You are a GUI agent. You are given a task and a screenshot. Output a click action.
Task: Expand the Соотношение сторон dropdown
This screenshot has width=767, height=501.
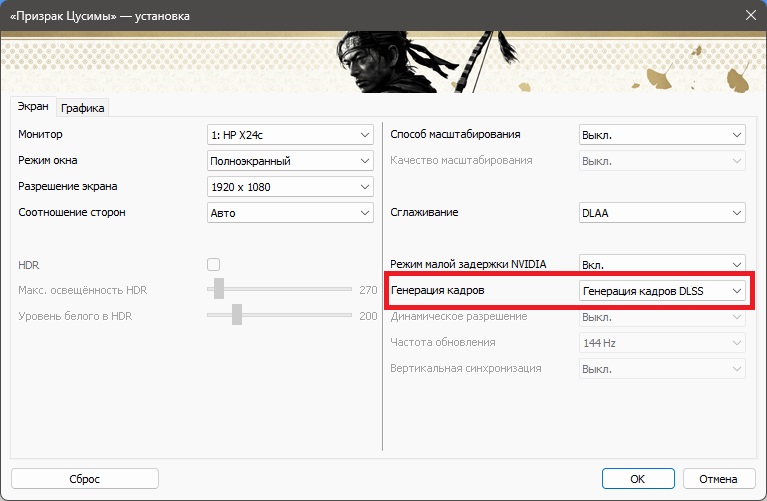[289, 213]
